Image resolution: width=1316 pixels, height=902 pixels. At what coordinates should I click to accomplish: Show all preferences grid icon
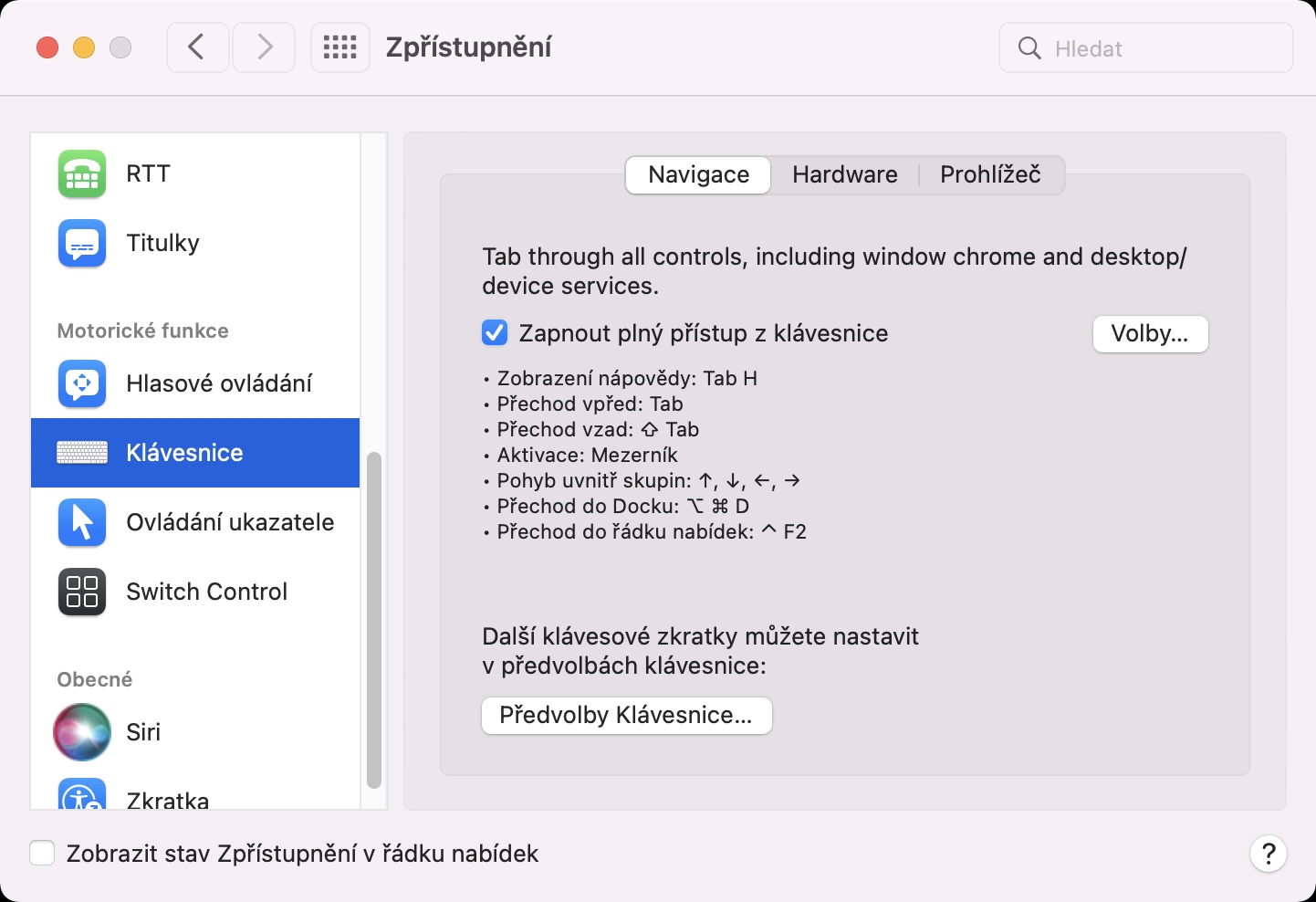tap(340, 47)
